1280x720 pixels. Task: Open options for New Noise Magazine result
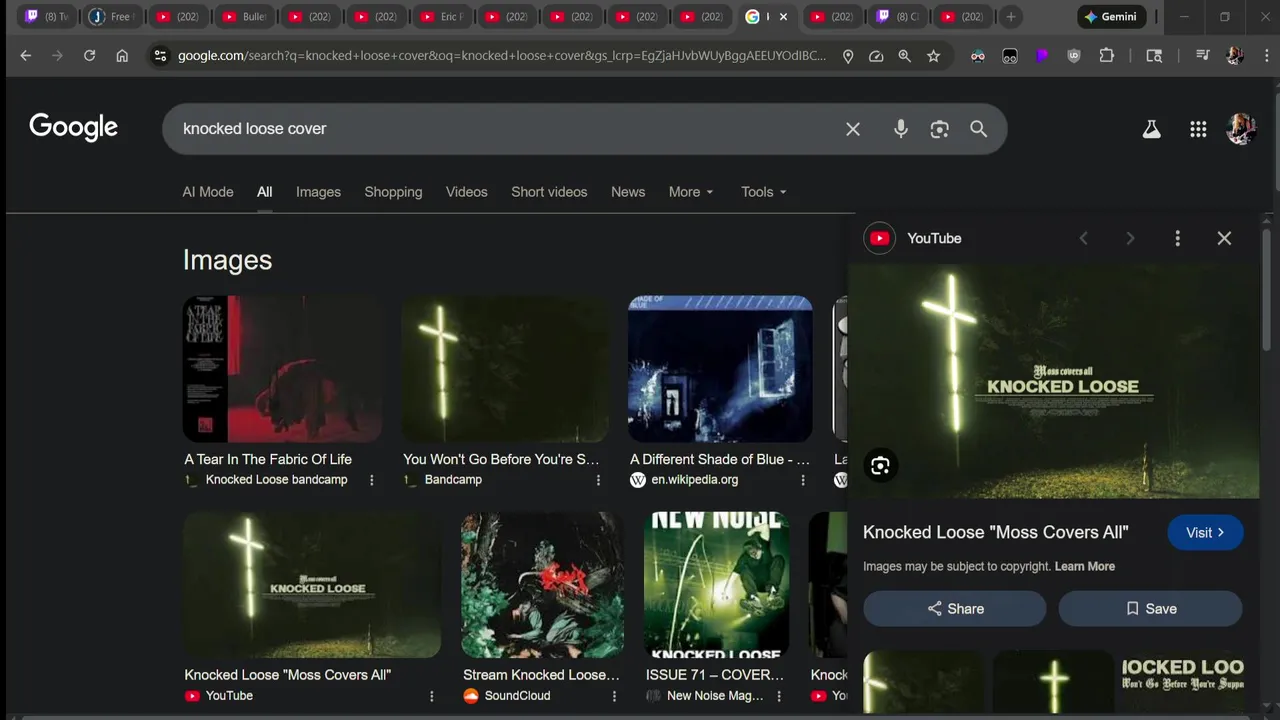780,696
